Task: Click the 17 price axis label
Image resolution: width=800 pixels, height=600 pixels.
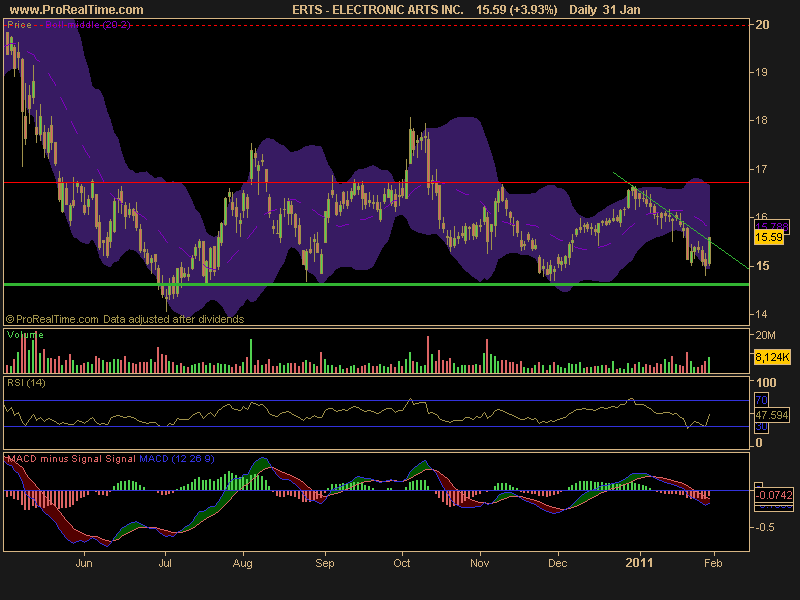Action: [762, 169]
